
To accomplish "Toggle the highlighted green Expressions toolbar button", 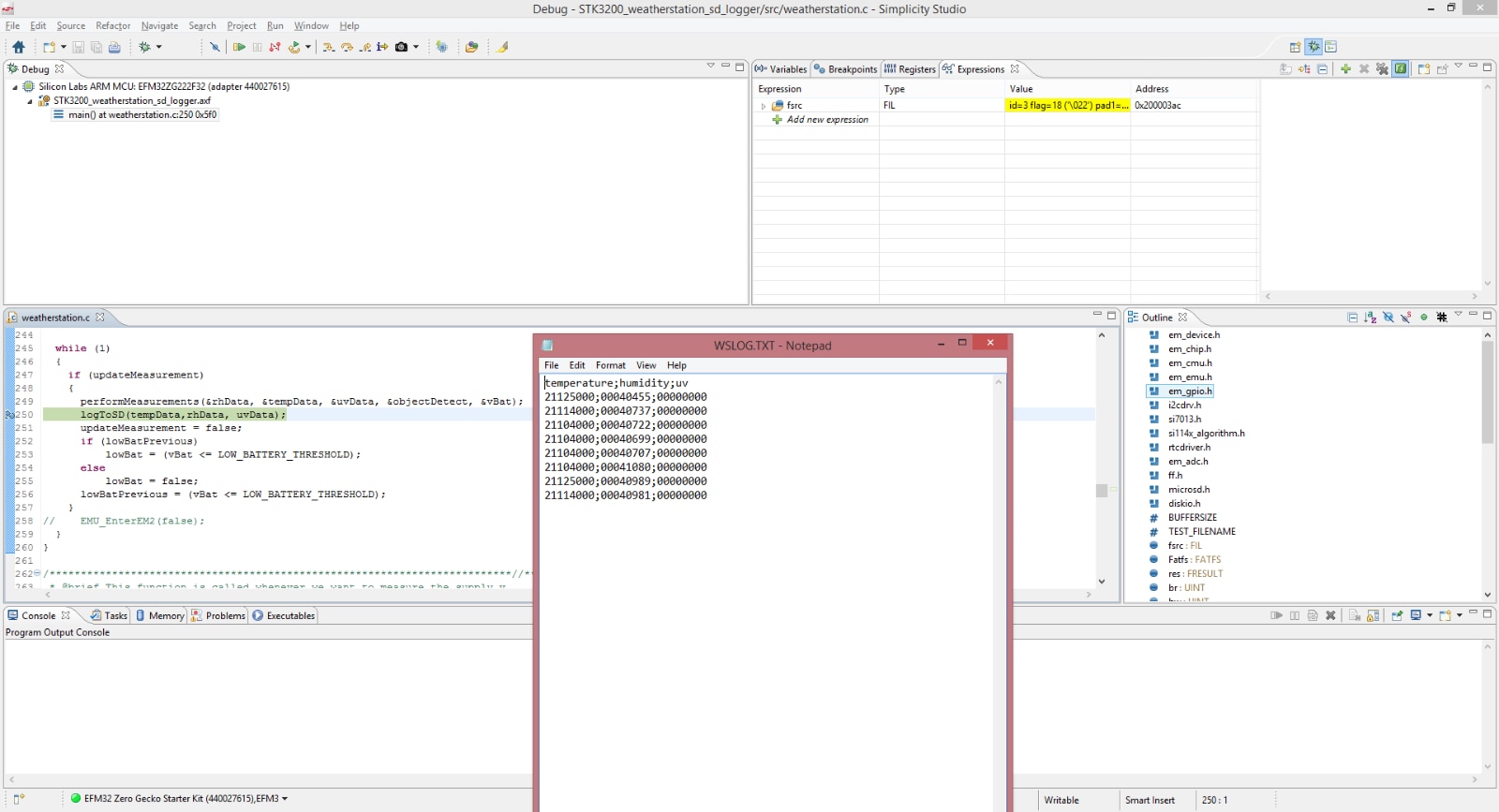I will [1400, 69].
